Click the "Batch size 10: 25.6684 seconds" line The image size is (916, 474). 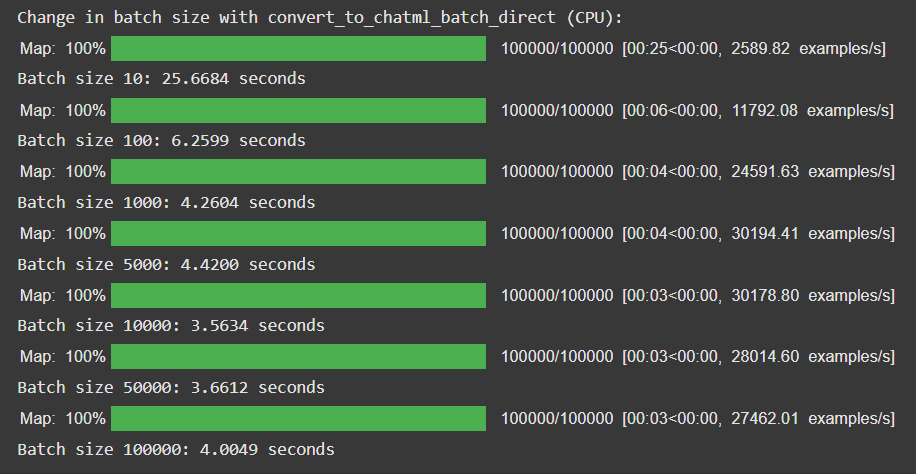tap(161, 78)
